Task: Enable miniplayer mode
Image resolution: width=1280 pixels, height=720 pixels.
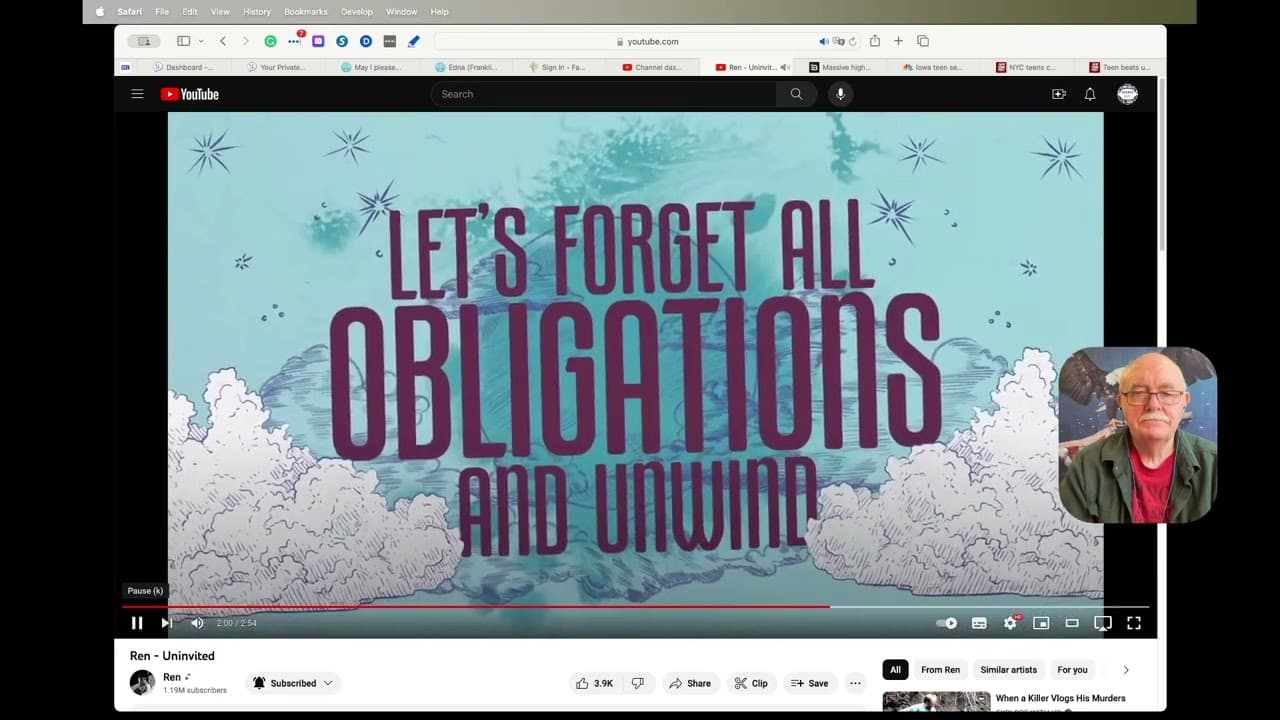Action: coord(1041,623)
